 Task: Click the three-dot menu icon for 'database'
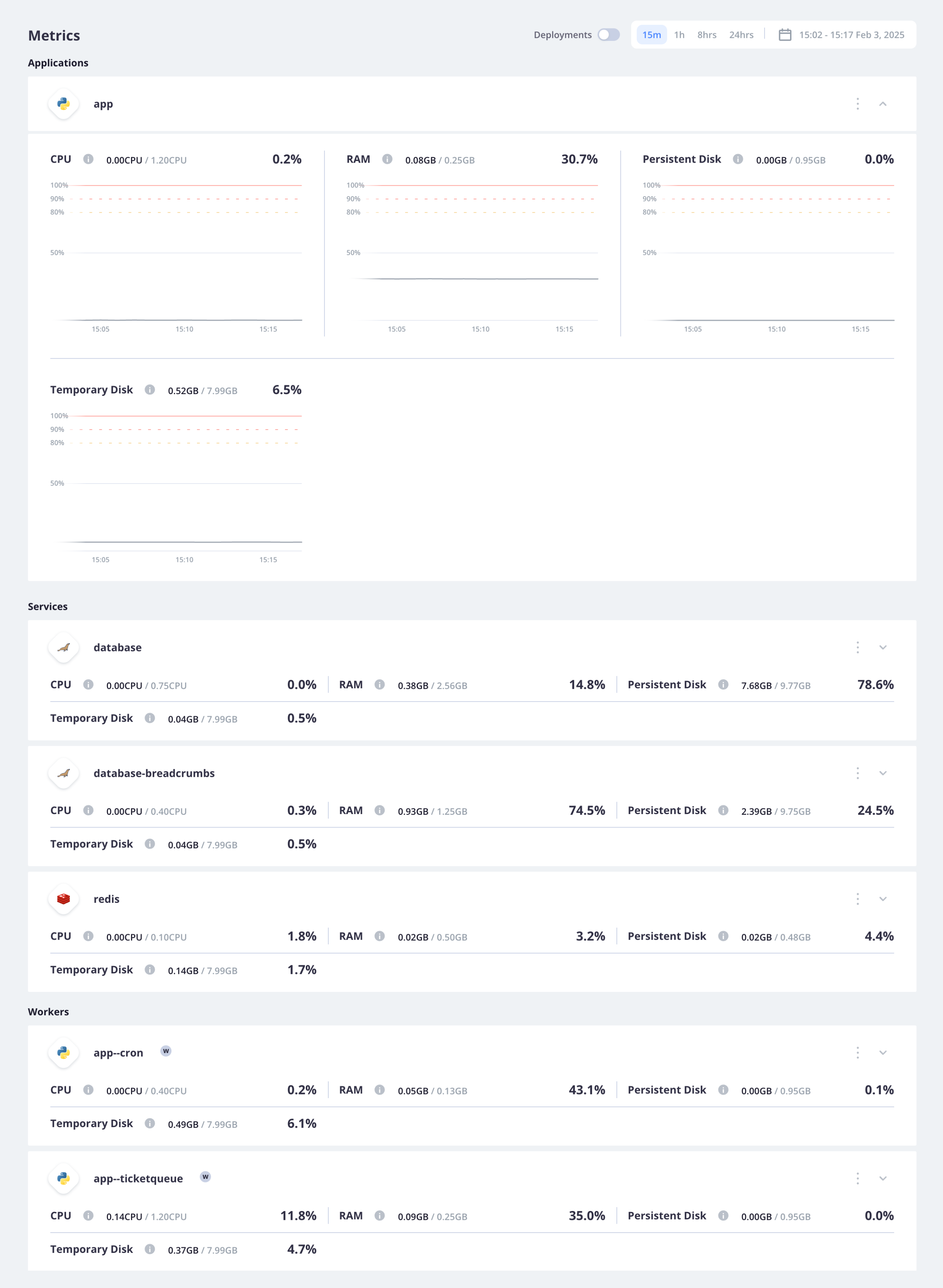(x=858, y=647)
